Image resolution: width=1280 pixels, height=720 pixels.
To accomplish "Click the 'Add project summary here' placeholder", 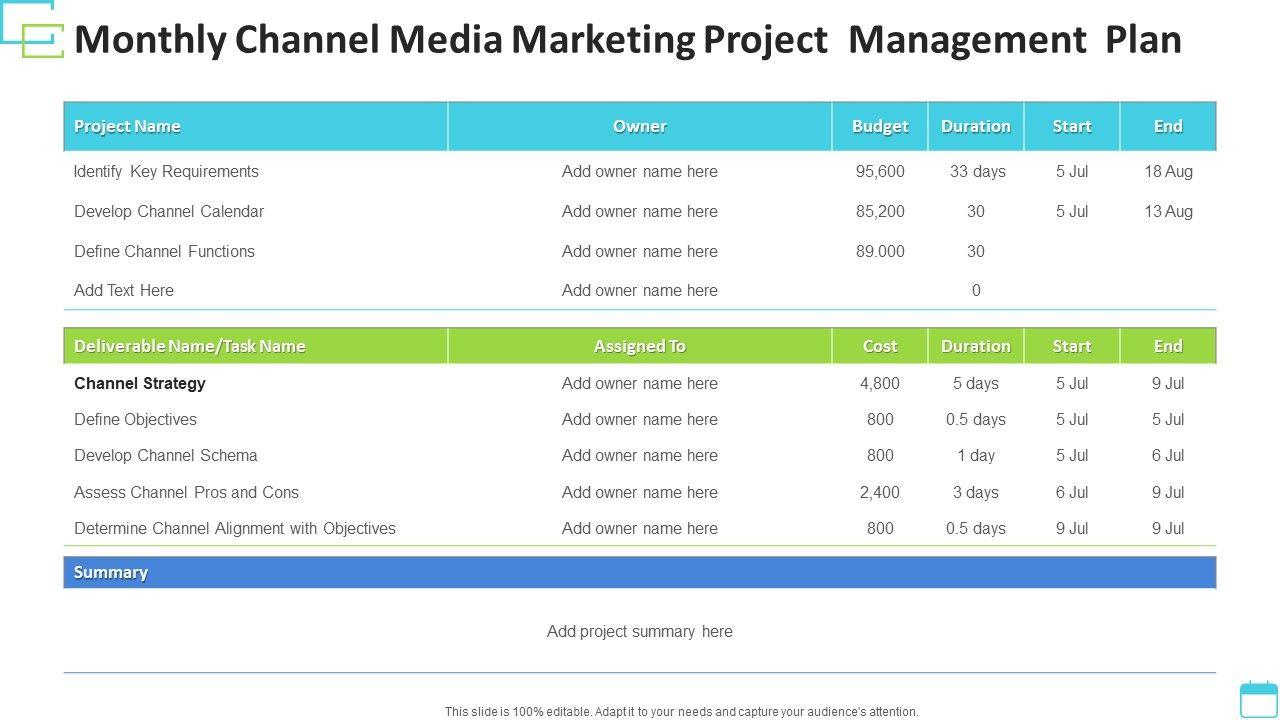I will [640, 631].
